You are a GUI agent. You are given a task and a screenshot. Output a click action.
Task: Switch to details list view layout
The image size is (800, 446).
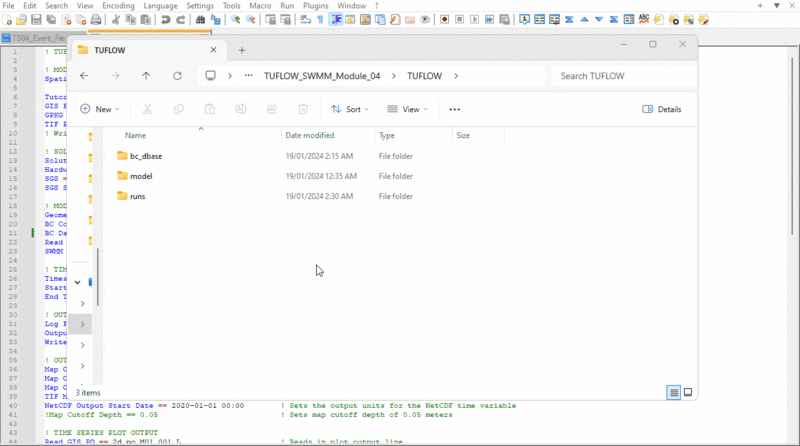pos(674,393)
